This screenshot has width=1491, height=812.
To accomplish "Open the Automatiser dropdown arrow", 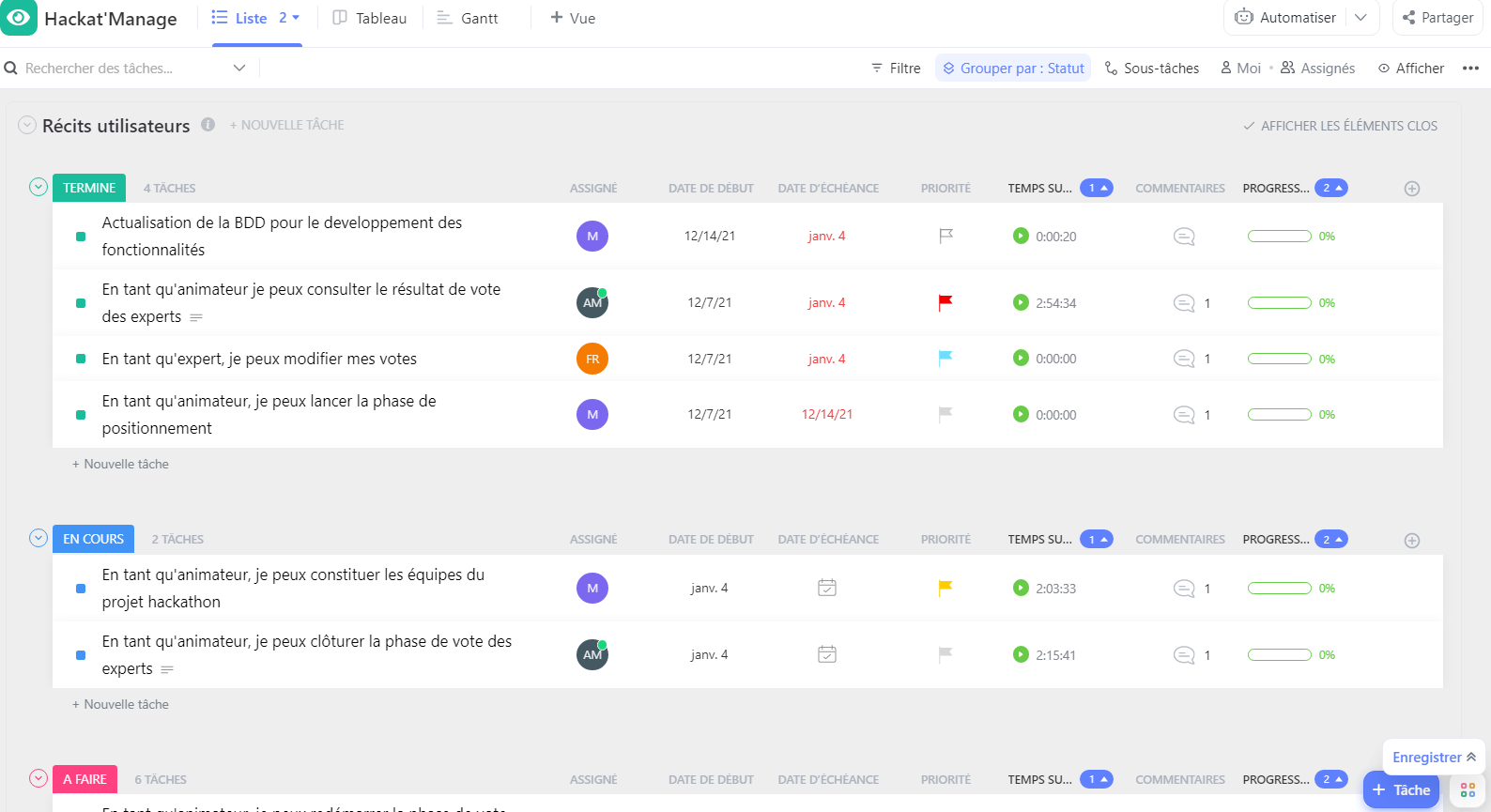I will (1360, 18).
